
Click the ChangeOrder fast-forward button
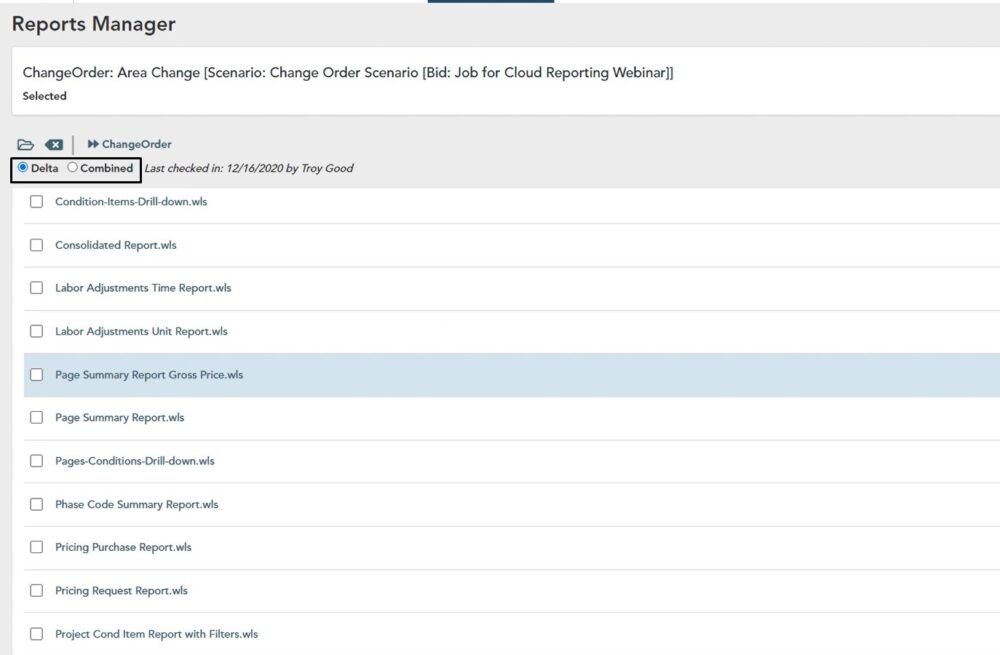(129, 144)
